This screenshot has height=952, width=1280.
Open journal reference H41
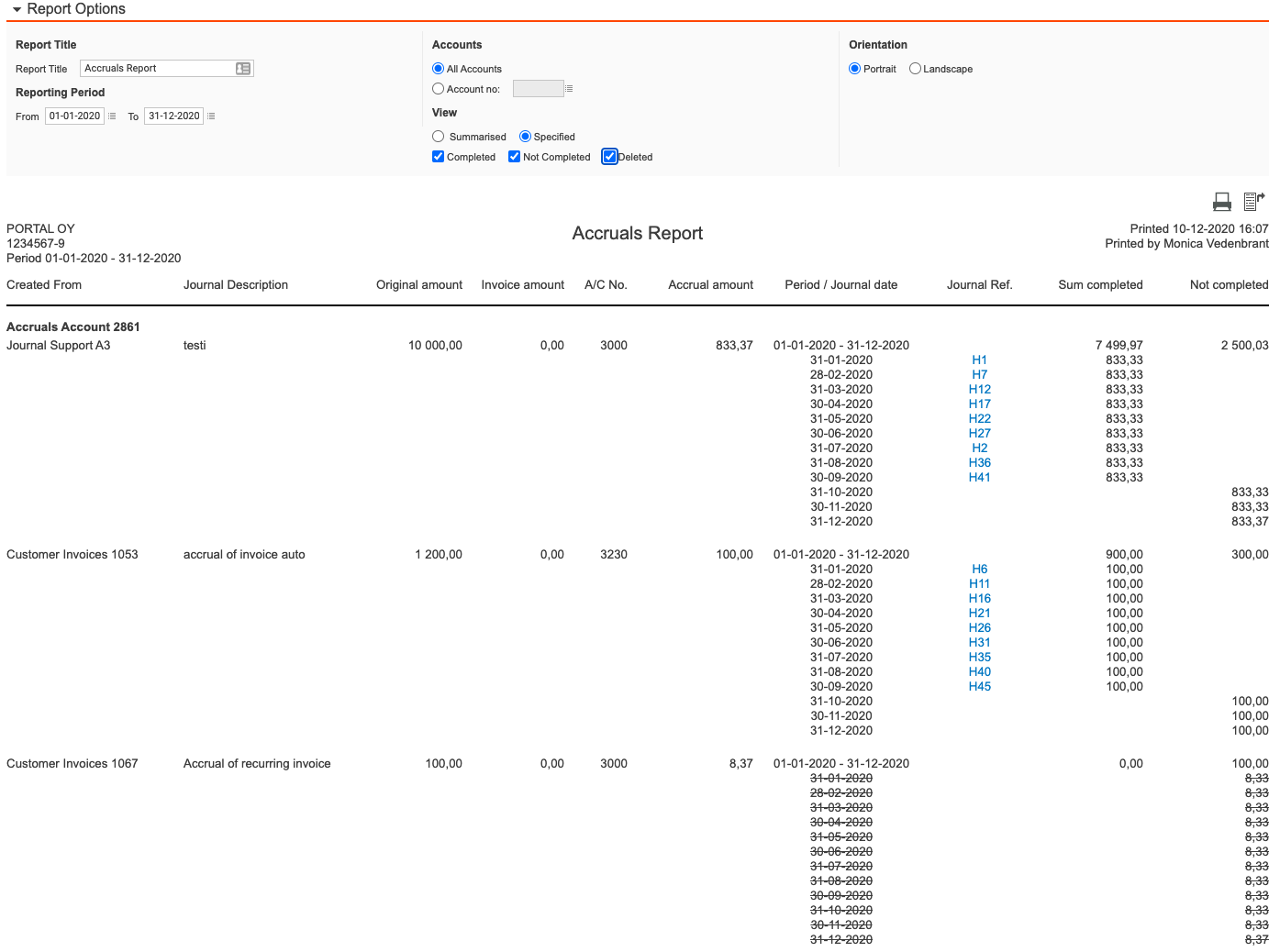979,478
